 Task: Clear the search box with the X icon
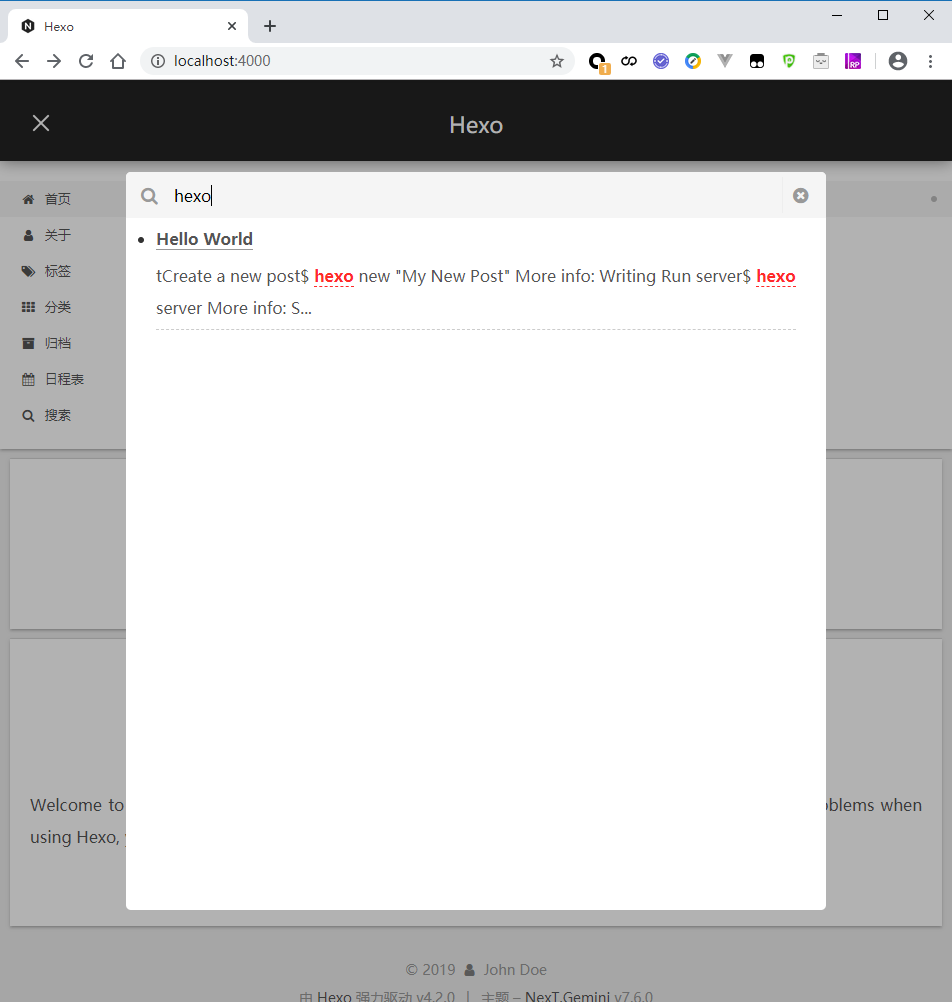[800, 195]
